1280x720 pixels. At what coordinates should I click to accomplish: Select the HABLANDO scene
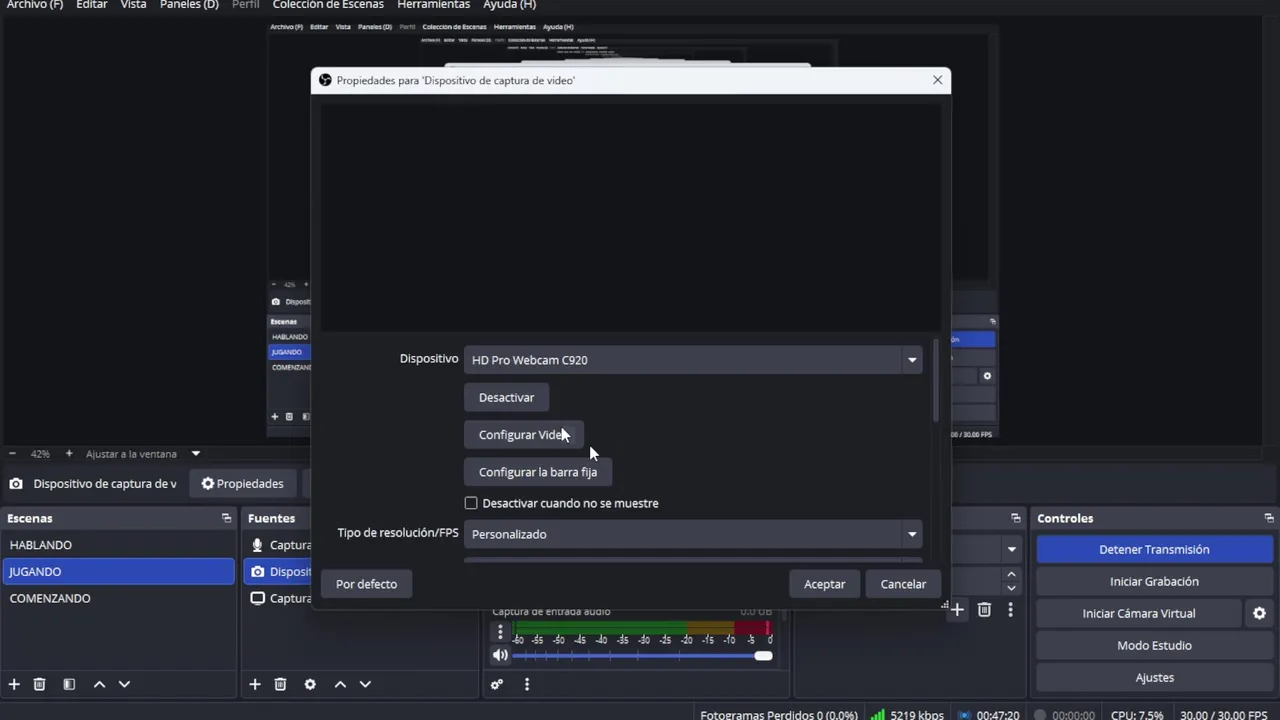pos(118,545)
